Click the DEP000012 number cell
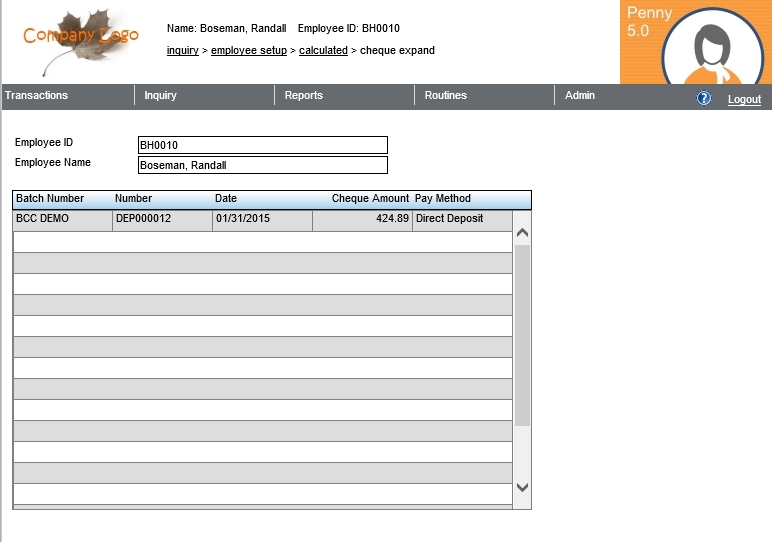 click(162, 219)
